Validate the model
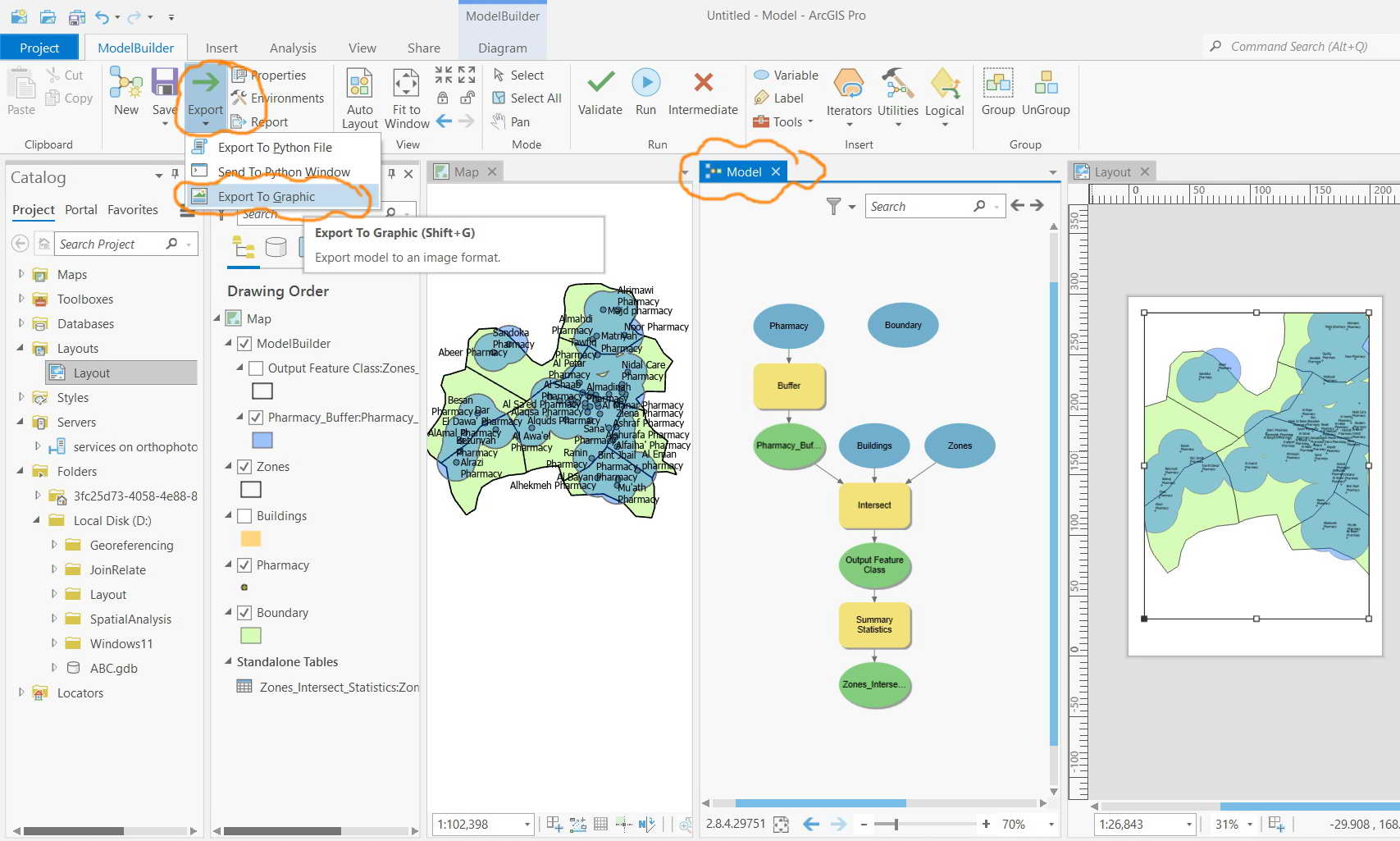 click(600, 90)
